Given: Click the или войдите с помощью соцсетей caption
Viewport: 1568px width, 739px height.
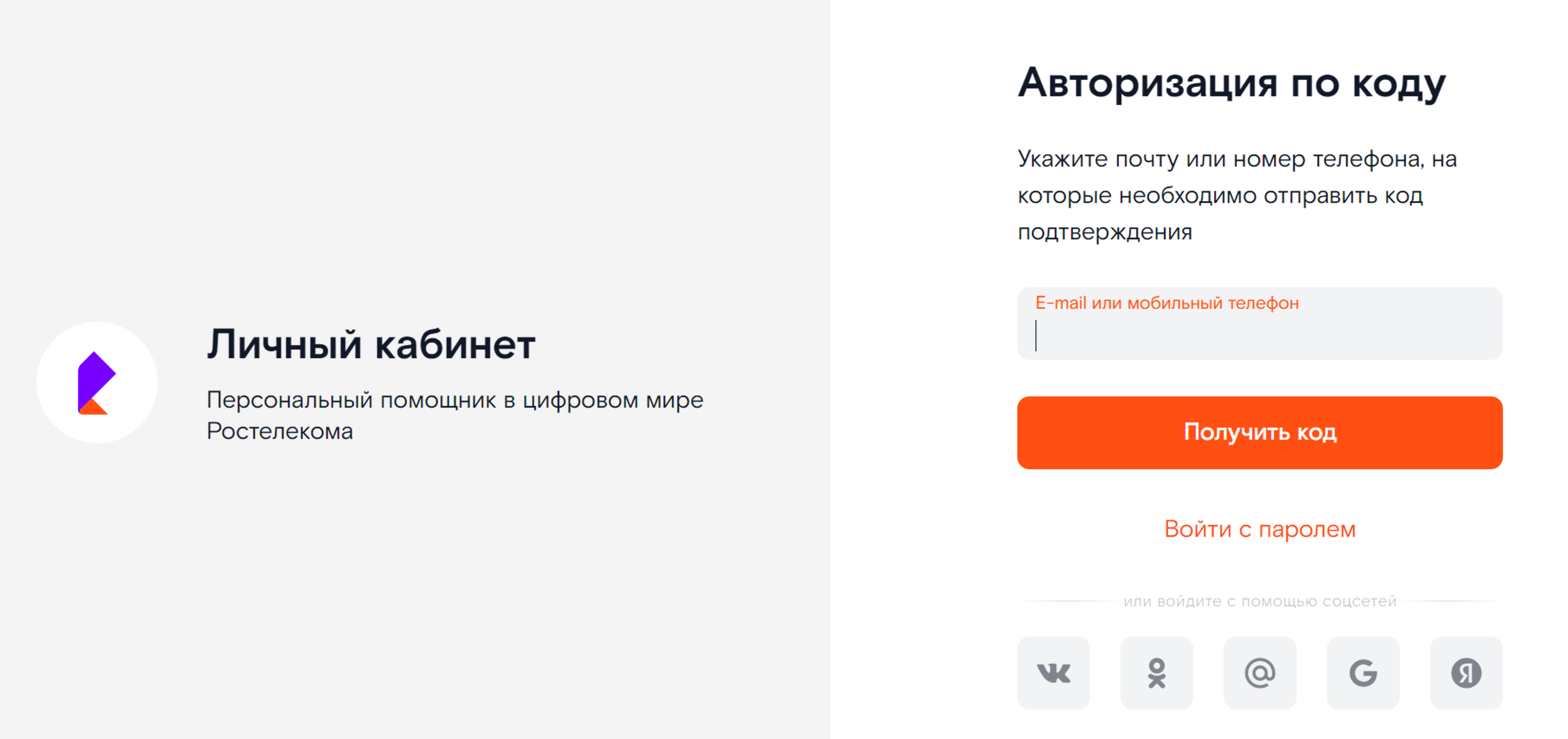Looking at the screenshot, I should (1259, 601).
